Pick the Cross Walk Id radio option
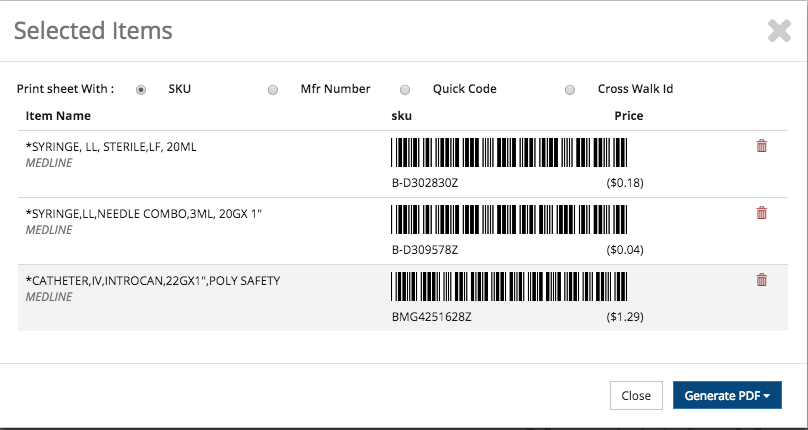 point(570,90)
